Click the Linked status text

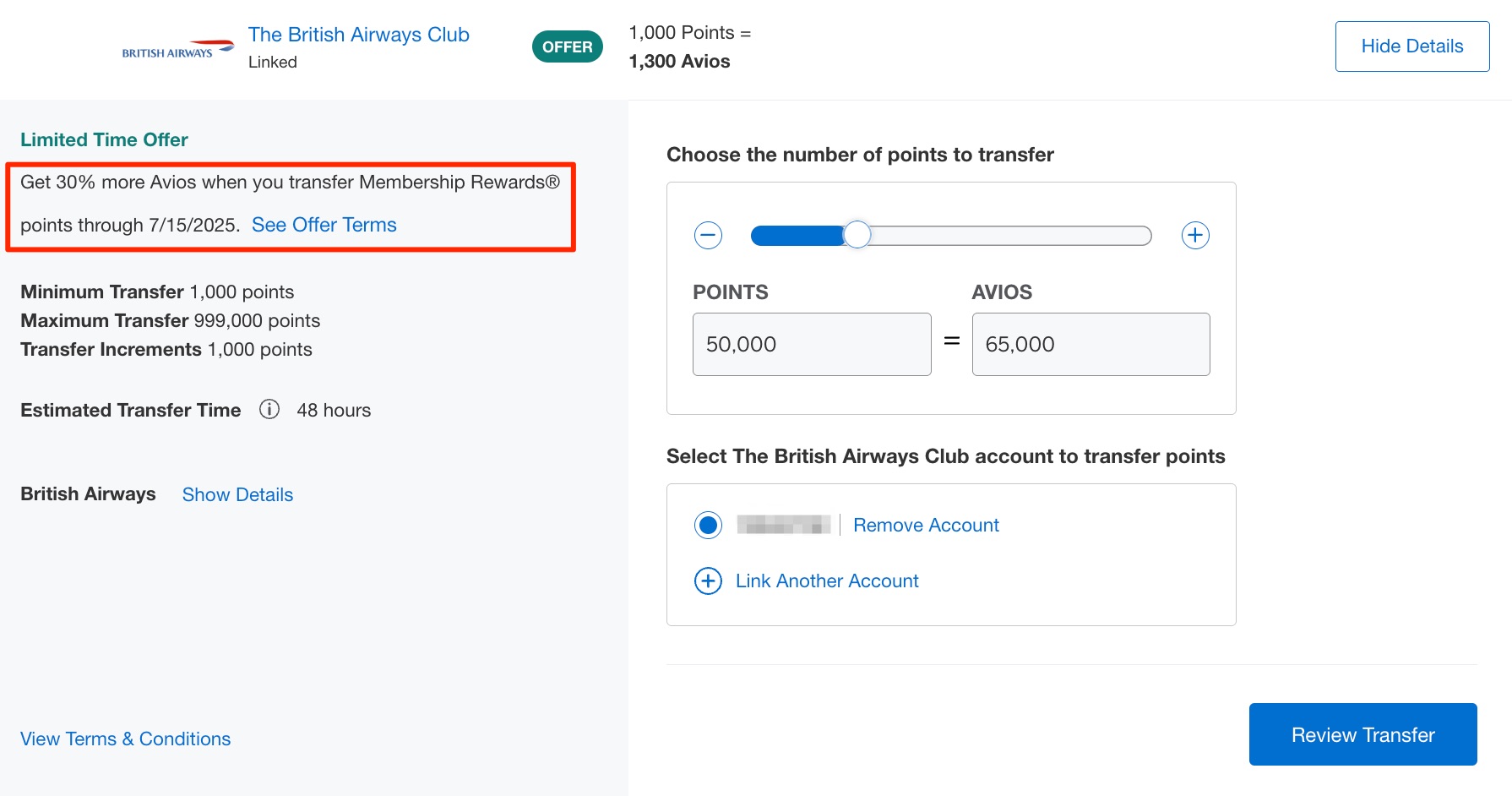click(x=273, y=62)
